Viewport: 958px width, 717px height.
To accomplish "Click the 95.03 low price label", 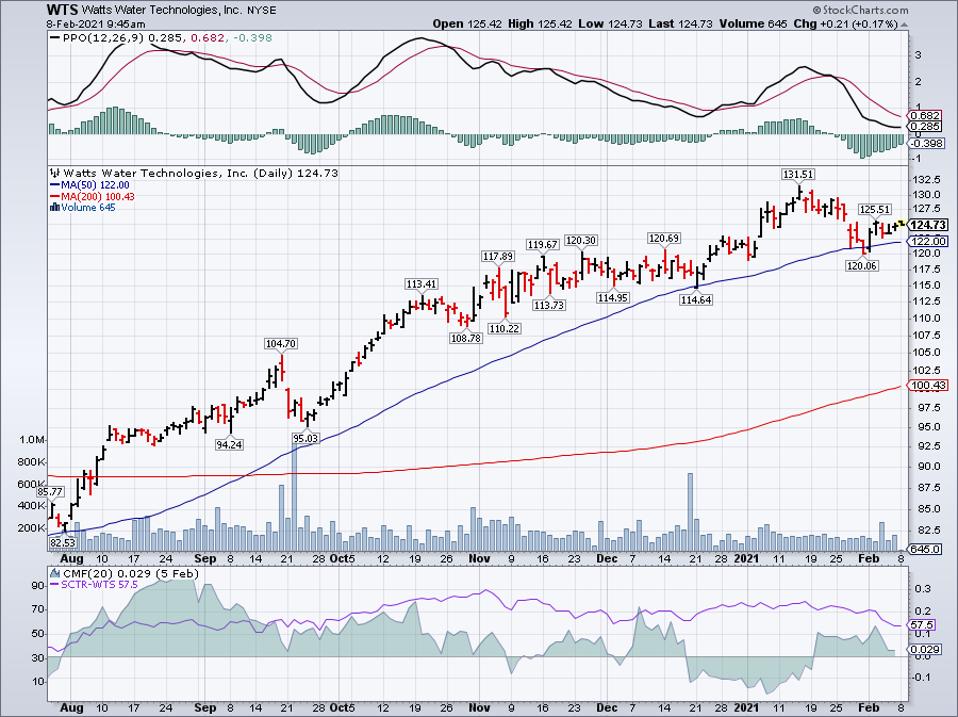I will pyautogui.click(x=305, y=438).
